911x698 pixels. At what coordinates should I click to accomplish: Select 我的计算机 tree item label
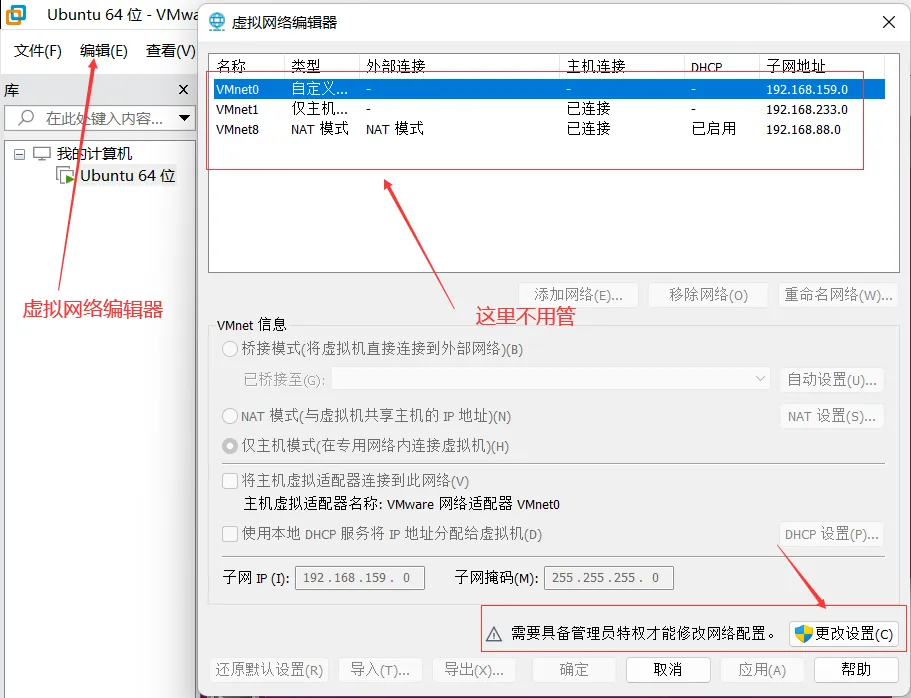[94, 153]
